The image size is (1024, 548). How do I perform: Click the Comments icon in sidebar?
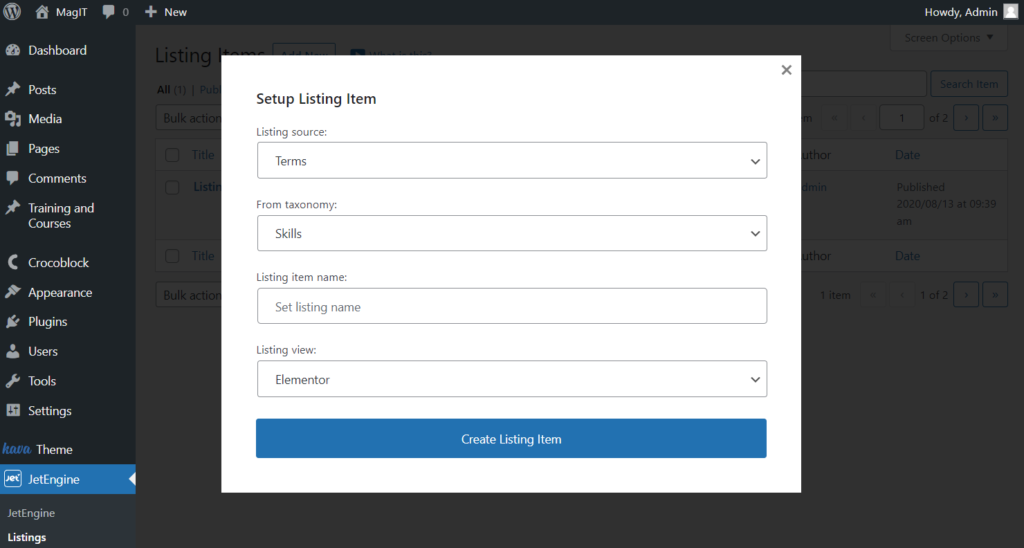click(x=12, y=178)
